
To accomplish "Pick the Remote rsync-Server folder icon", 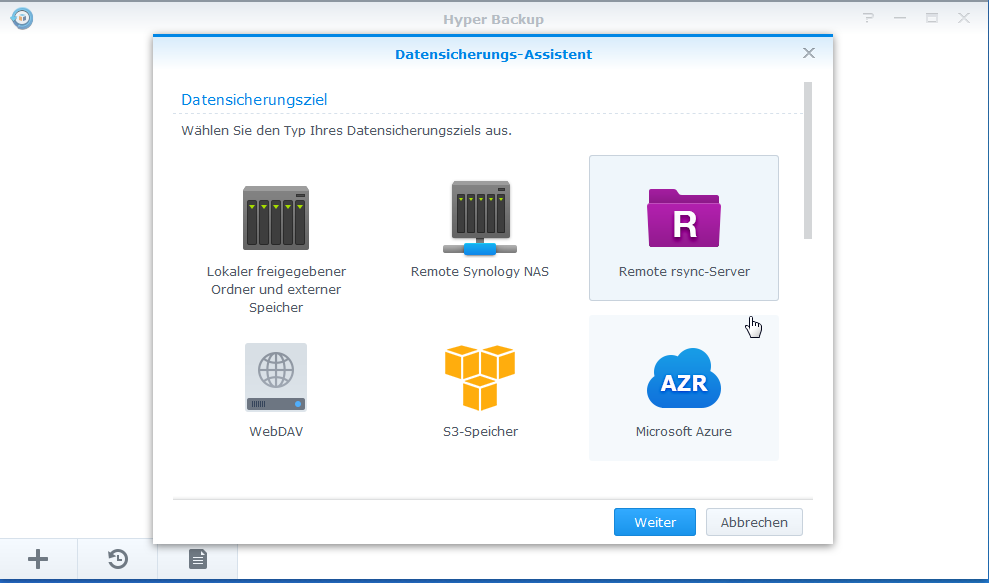I will point(684,218).
